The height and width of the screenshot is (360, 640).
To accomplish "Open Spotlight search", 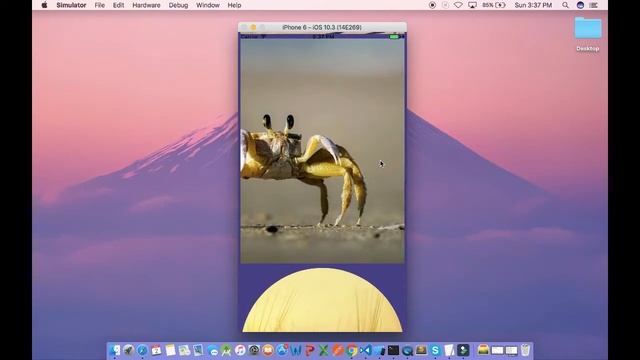I will pyautogui.click(x=565, y=5).
